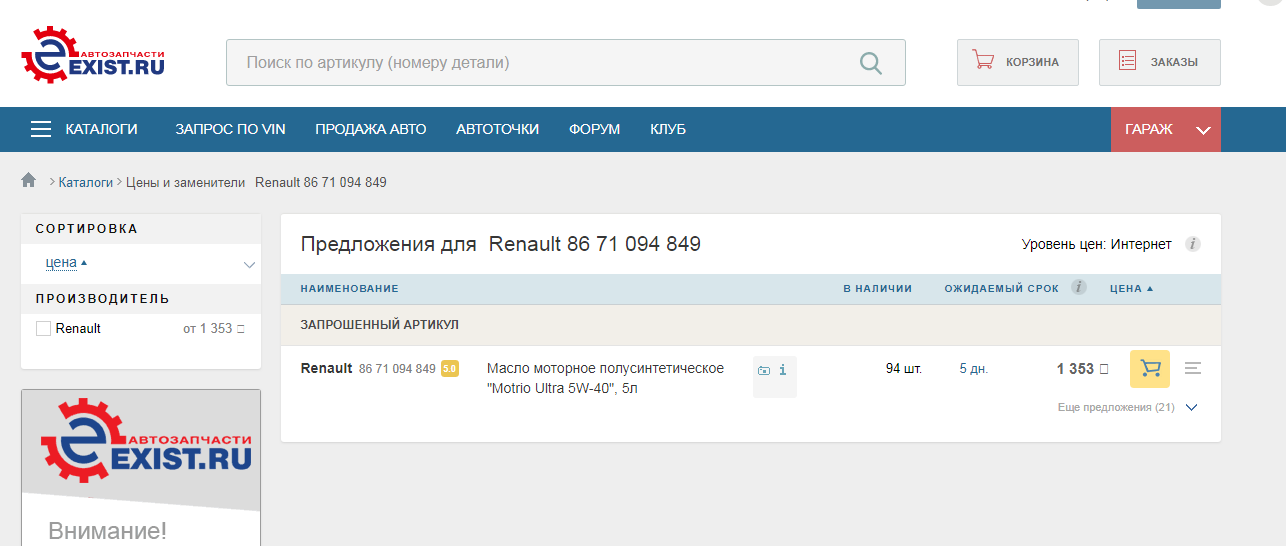Screen dimensions: 1286x546
Task: Click the Наименование column header
Action: tap(349, 289)
